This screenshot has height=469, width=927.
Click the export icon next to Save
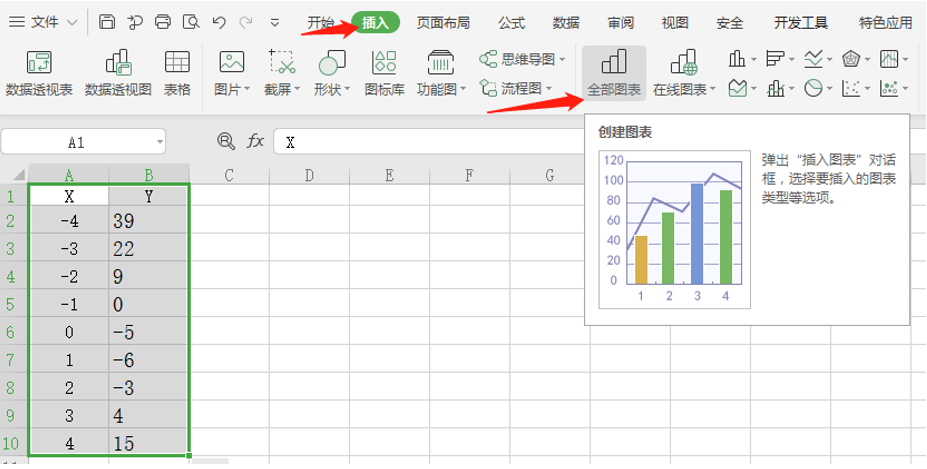(135, 22)
